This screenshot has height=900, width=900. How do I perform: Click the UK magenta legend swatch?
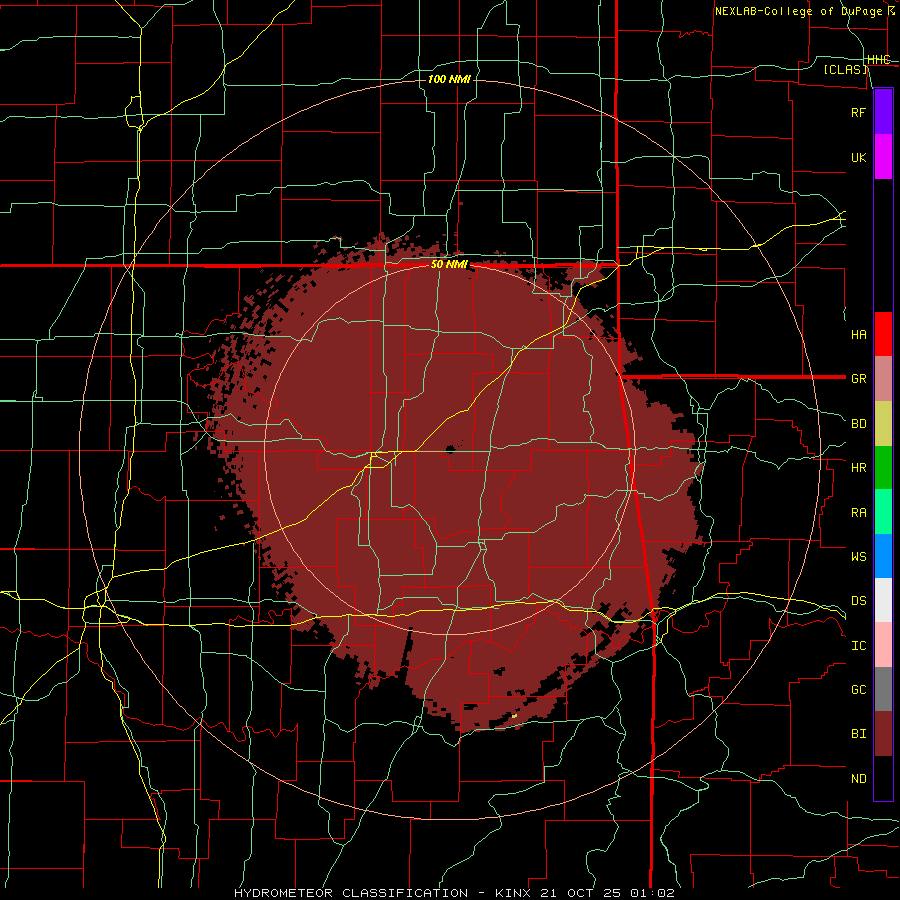tap(883, 157)
